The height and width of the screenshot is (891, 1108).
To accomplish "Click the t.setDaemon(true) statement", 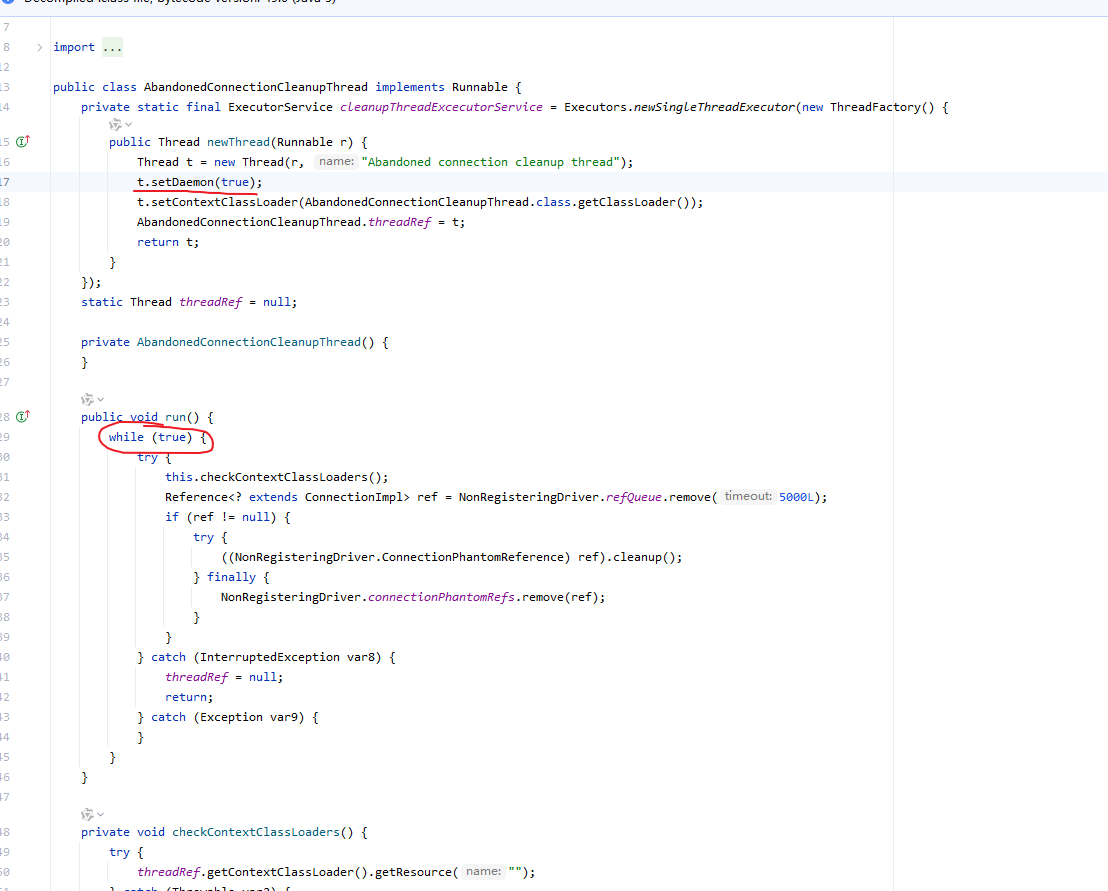I will (199, 182).
